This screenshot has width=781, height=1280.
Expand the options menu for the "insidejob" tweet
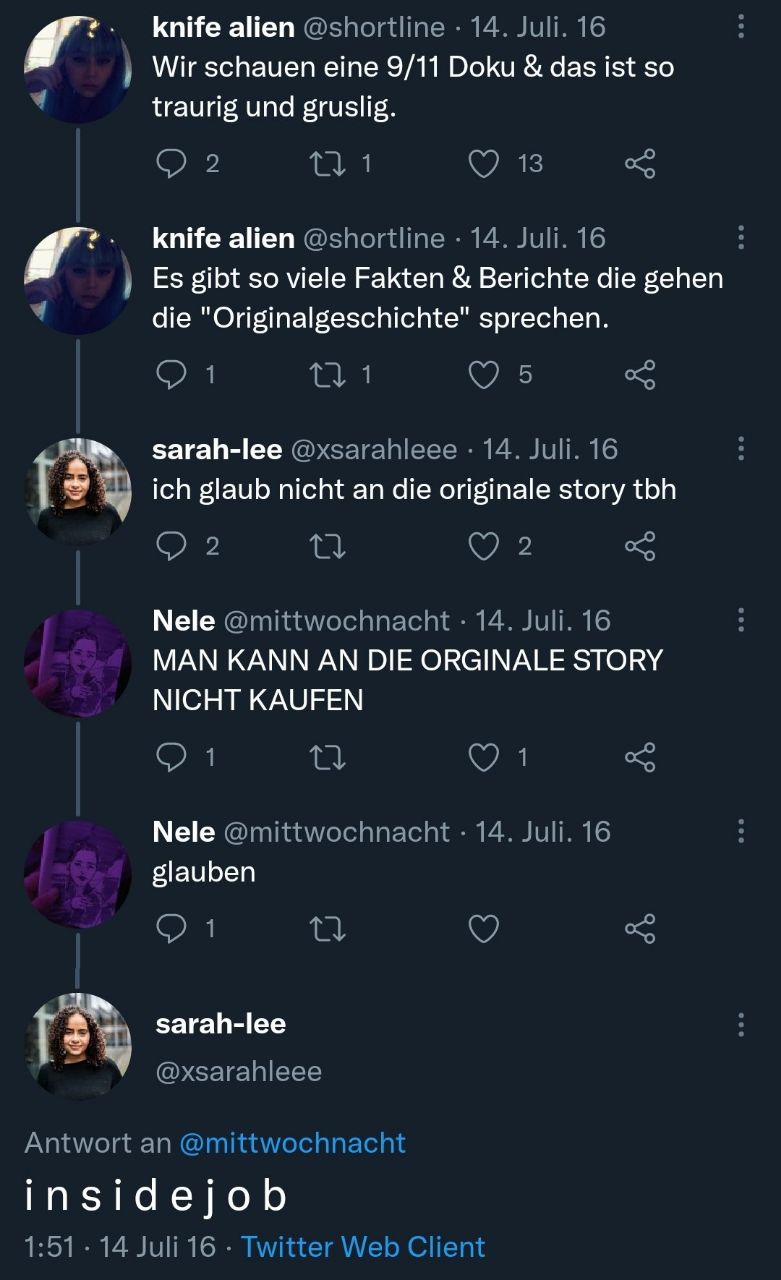click(741, 1024)
